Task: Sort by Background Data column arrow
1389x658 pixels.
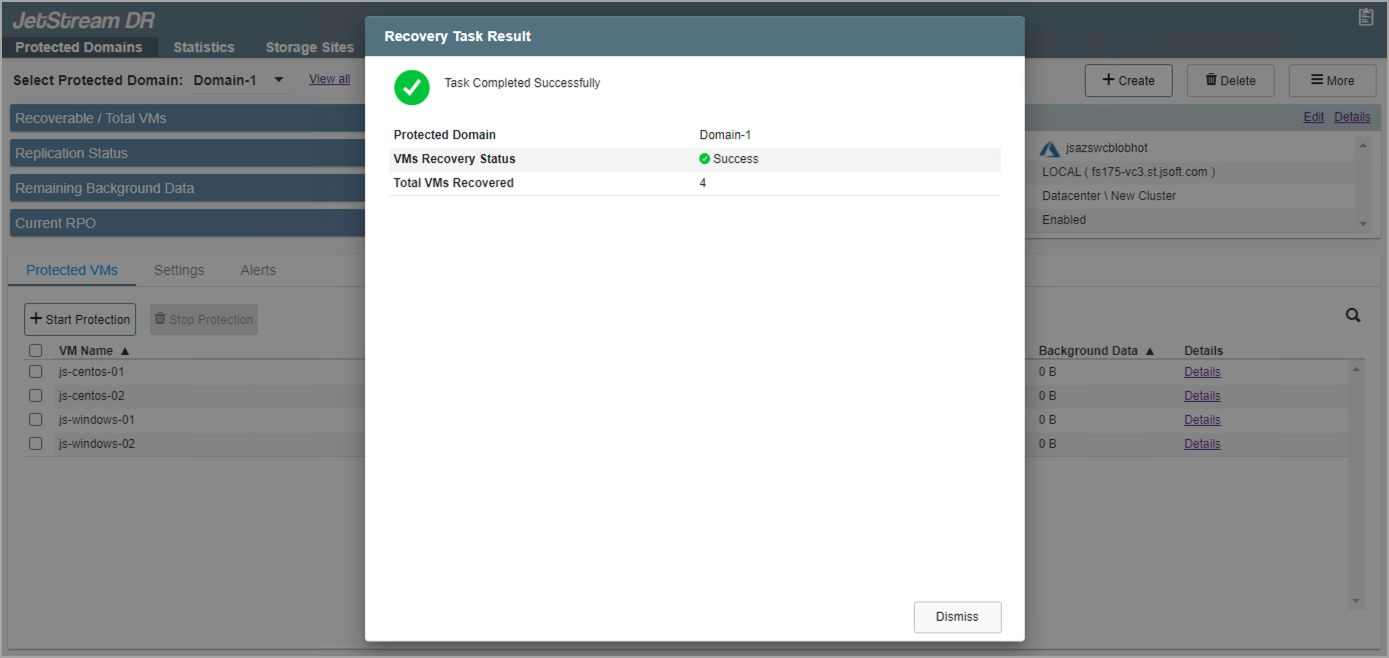Action: (x=1149, y=351)
